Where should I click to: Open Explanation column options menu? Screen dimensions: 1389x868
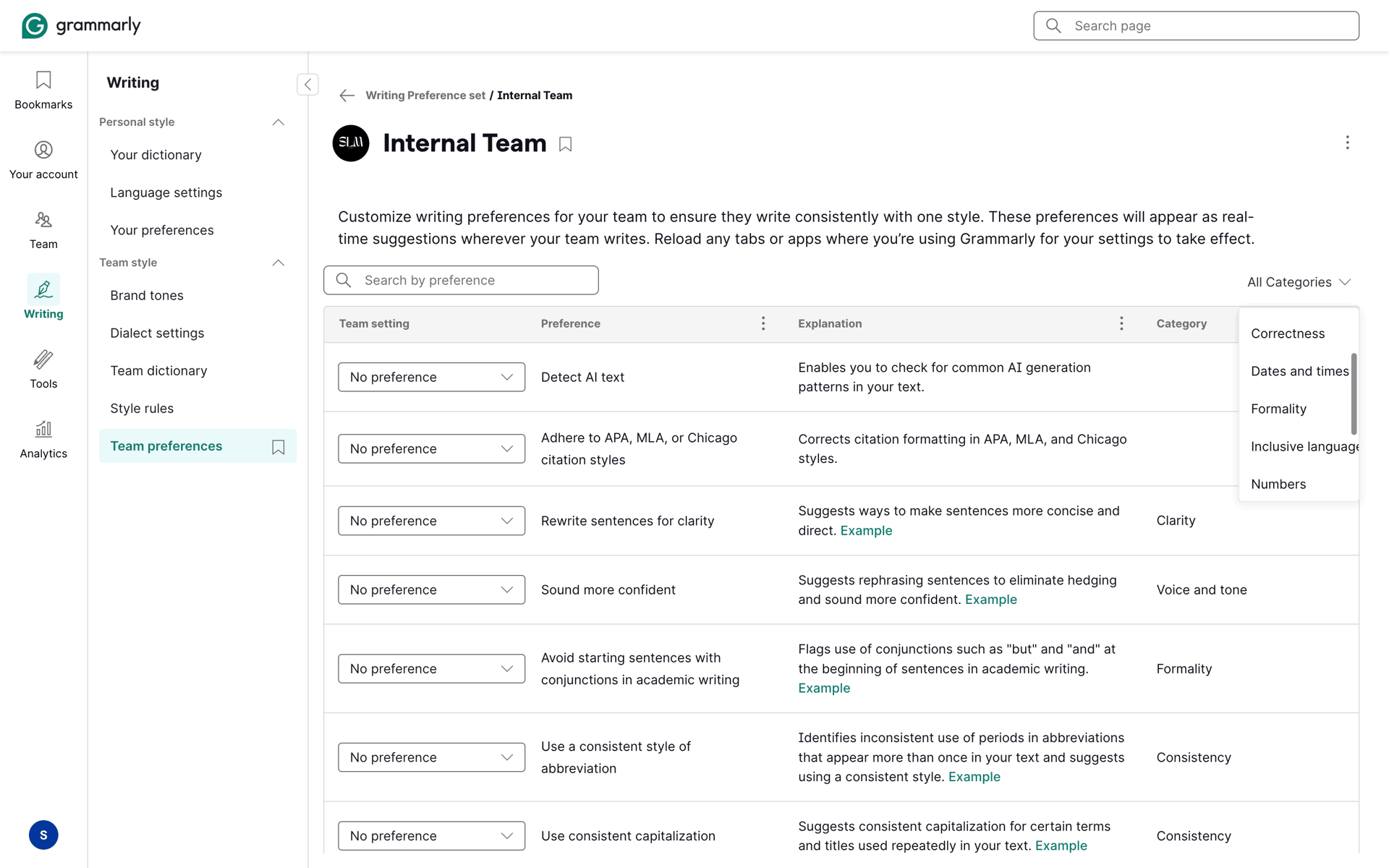(1121, 323)
